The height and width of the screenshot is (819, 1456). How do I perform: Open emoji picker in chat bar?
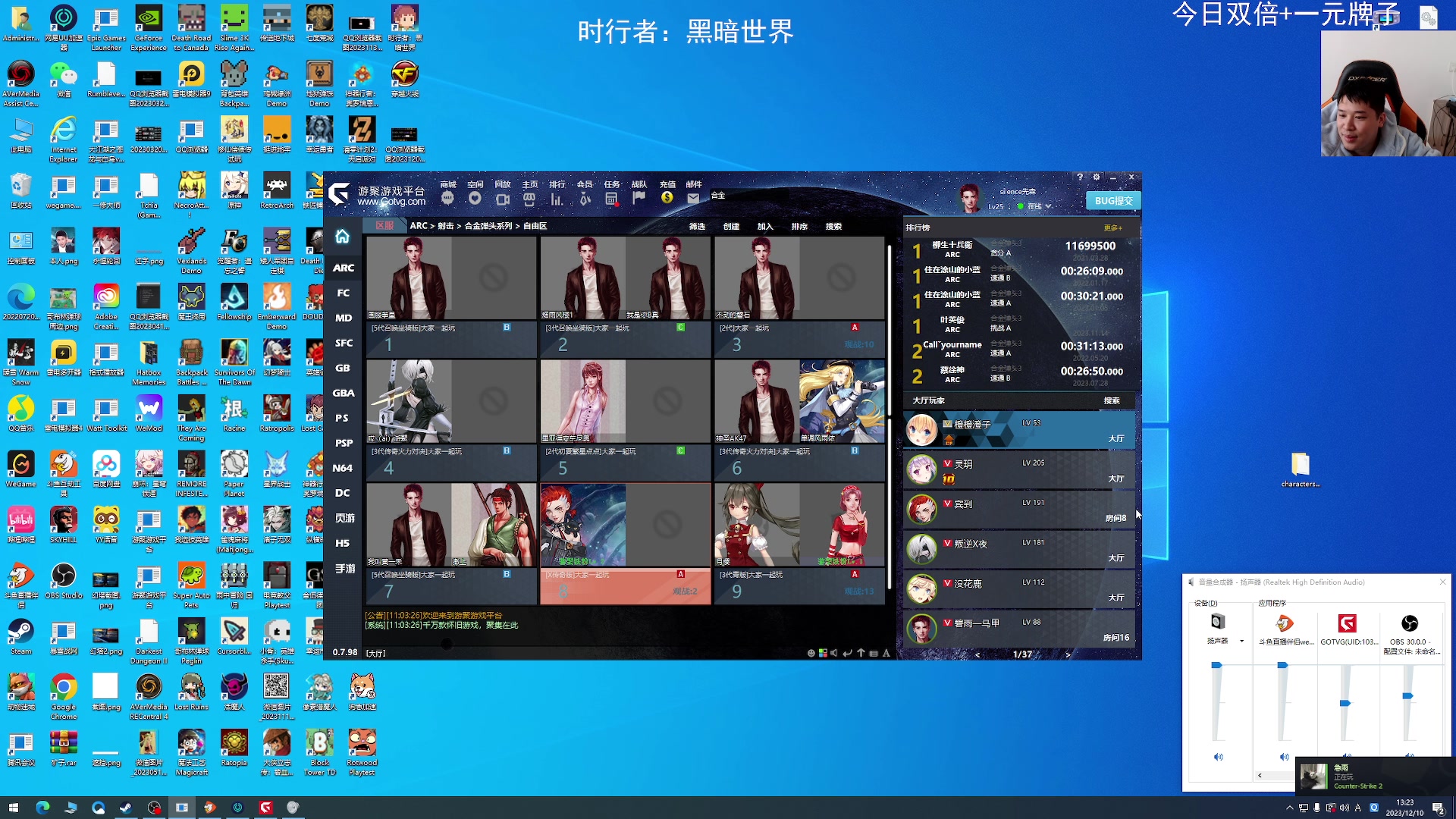[811, 653]
